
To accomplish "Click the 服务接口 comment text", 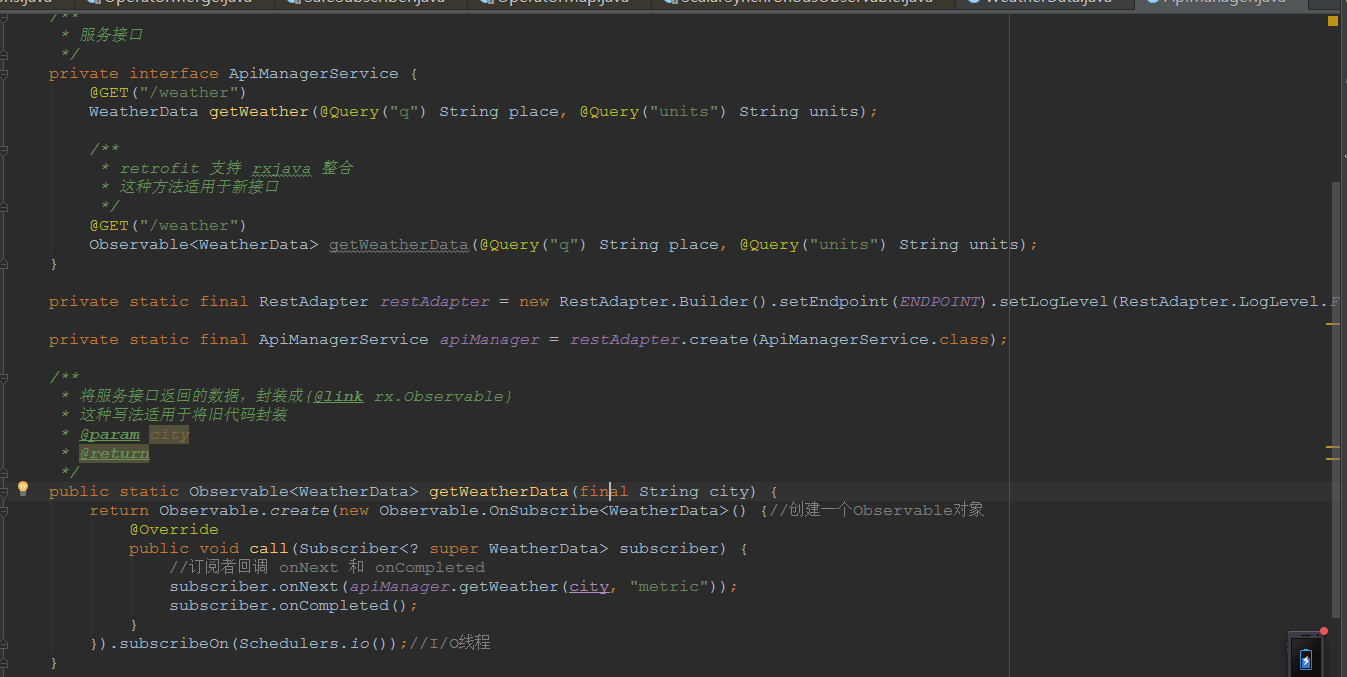I will click(x=112, y=35).
